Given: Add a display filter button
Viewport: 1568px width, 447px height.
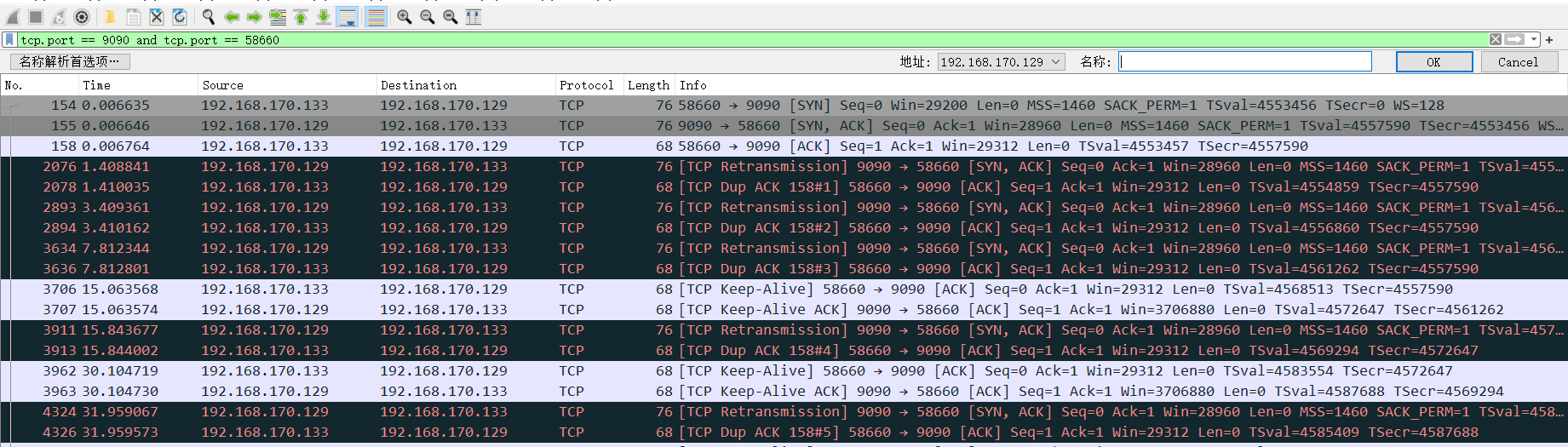Looking at the screenshot, I should click(x=1549, y=39).
